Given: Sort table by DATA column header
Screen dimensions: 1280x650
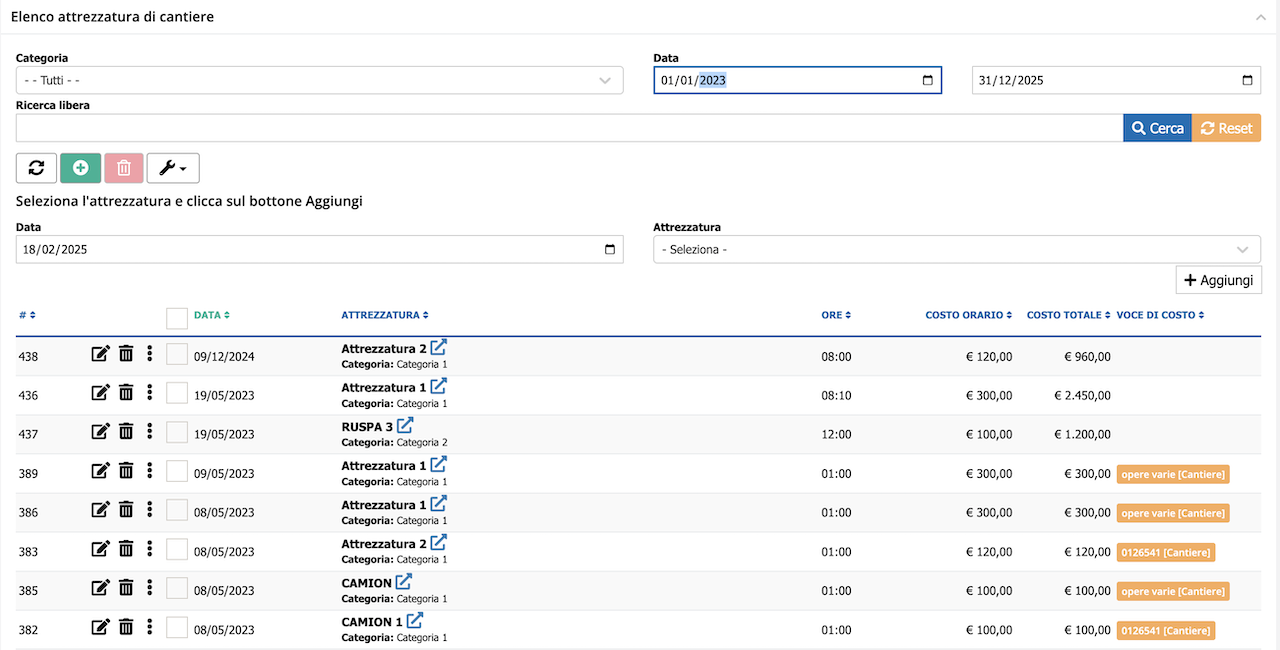Looking at the screenshot, I should [211, 315].
